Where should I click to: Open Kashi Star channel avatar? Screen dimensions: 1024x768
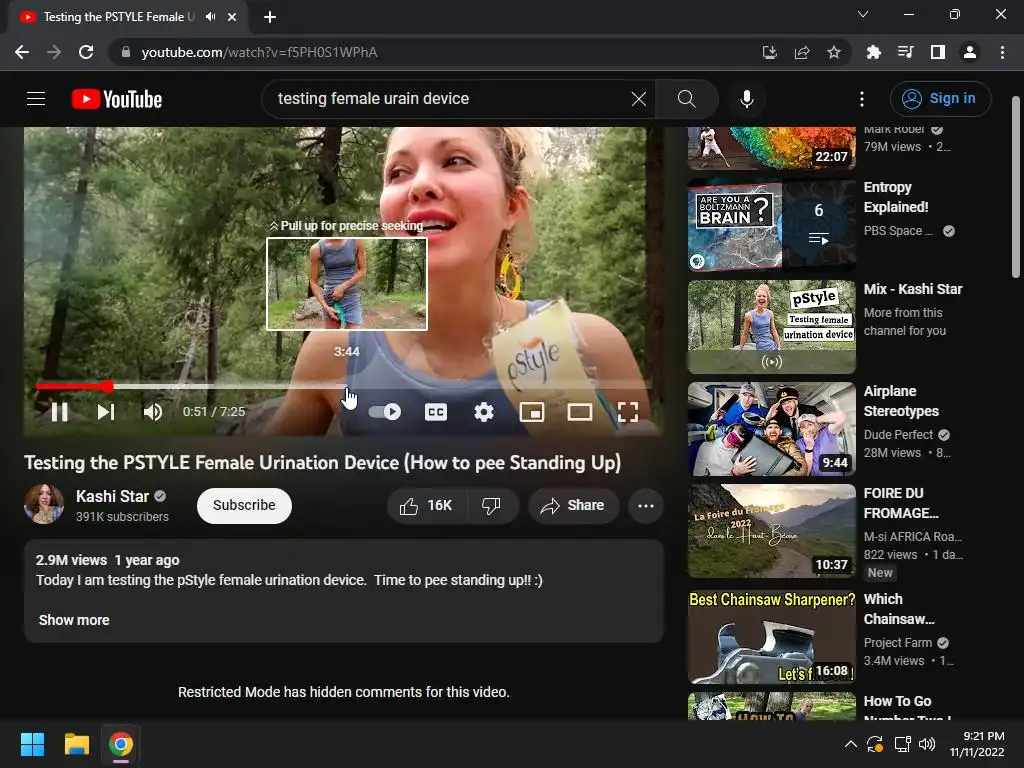click(x=44, y=504)
